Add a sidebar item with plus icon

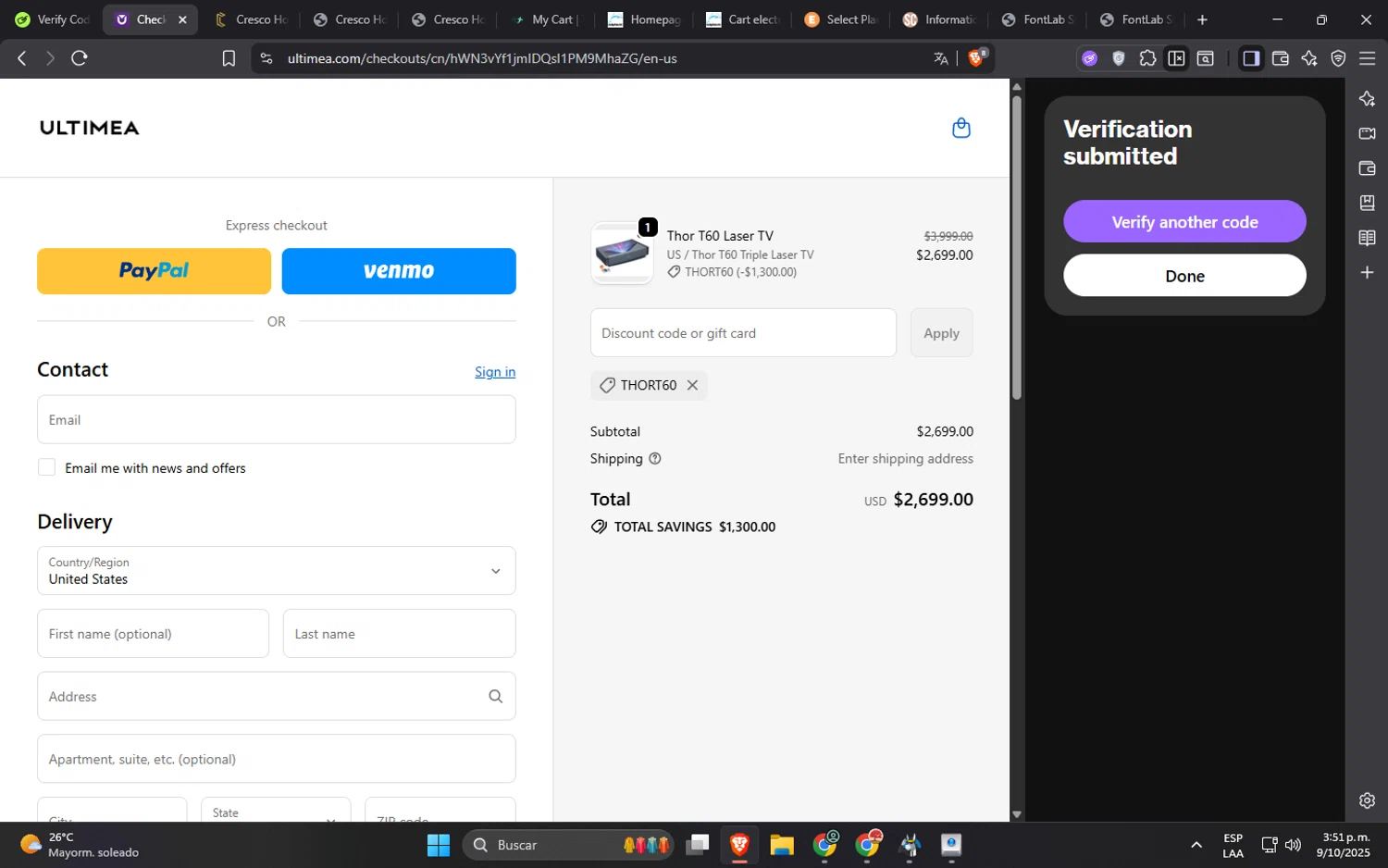coord(1367,272)
